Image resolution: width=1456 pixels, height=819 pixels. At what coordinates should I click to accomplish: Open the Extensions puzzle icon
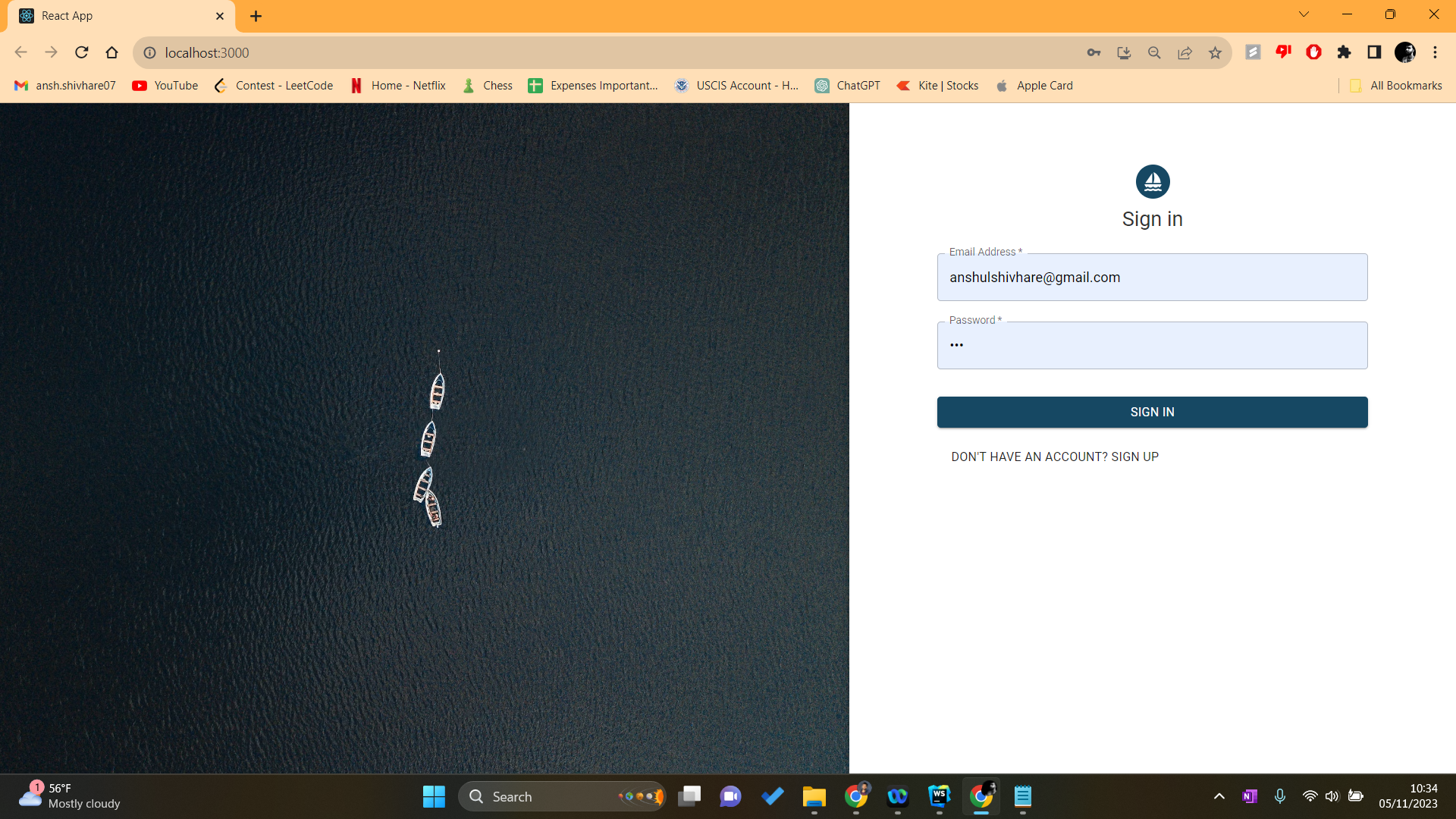(1344, 52)
